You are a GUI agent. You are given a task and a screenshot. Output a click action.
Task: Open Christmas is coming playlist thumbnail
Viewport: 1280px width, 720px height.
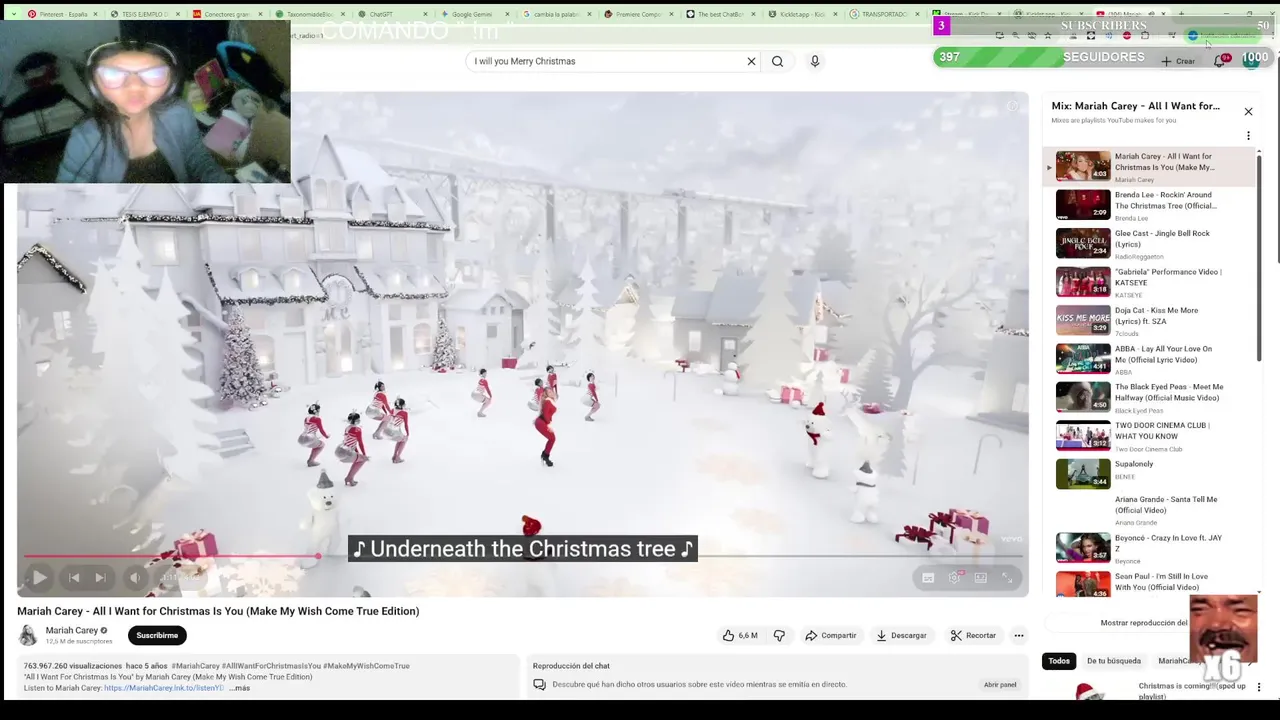tap(1088, 691)
